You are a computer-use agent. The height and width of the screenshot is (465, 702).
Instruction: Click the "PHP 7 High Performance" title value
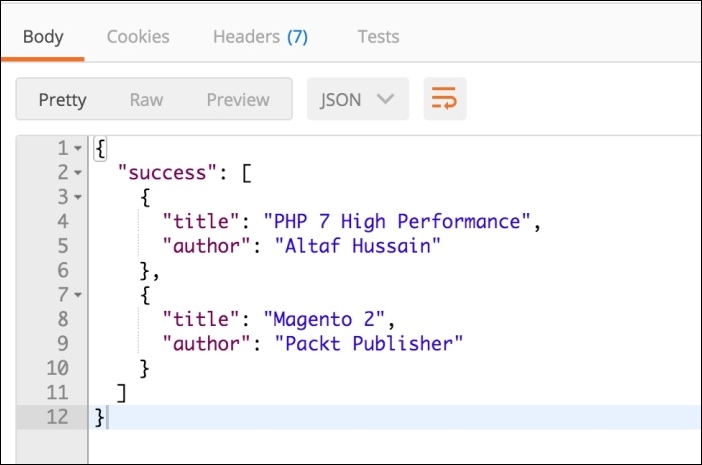point(397,222)
